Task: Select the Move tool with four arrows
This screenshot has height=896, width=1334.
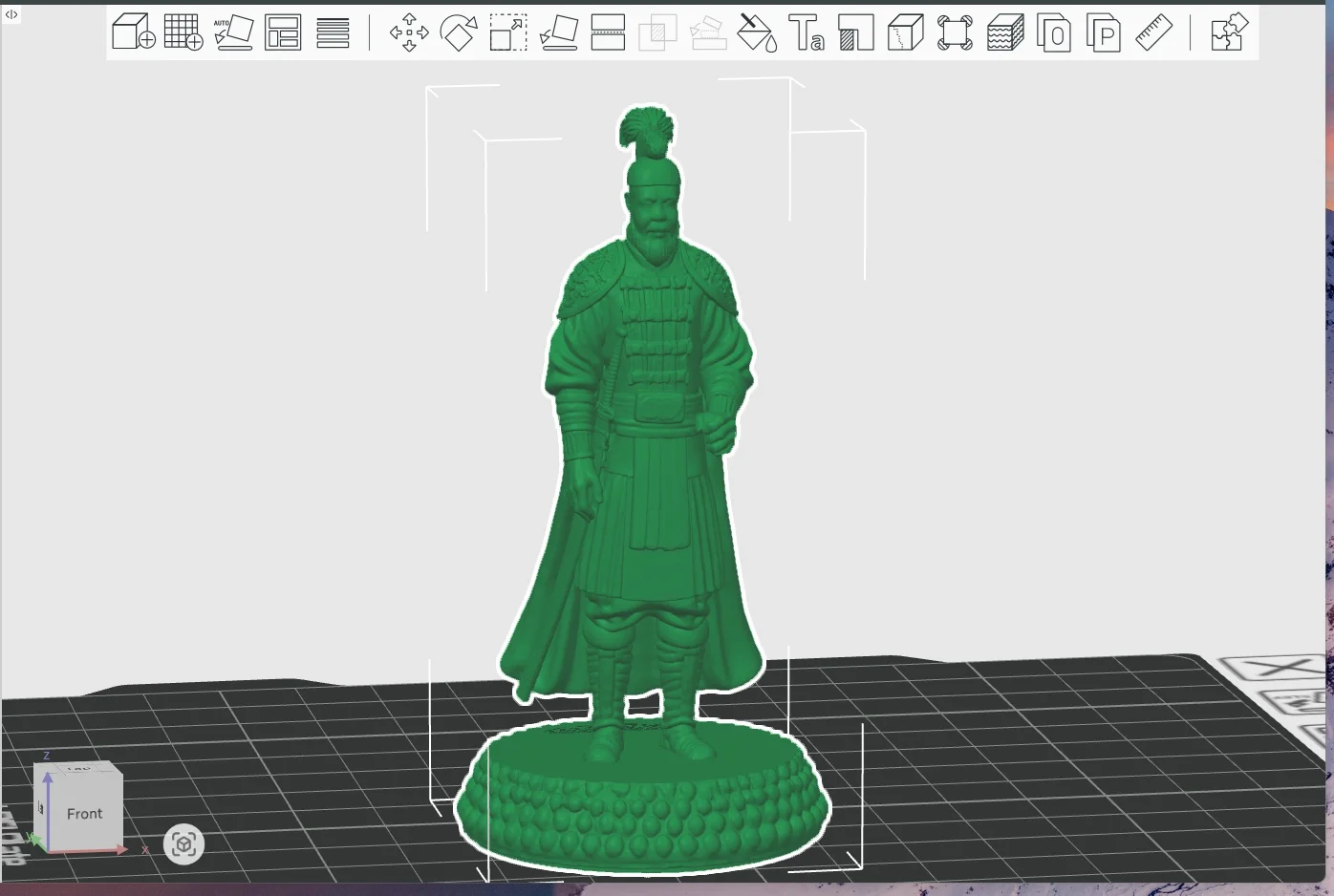Action: (x=409, y=32)
